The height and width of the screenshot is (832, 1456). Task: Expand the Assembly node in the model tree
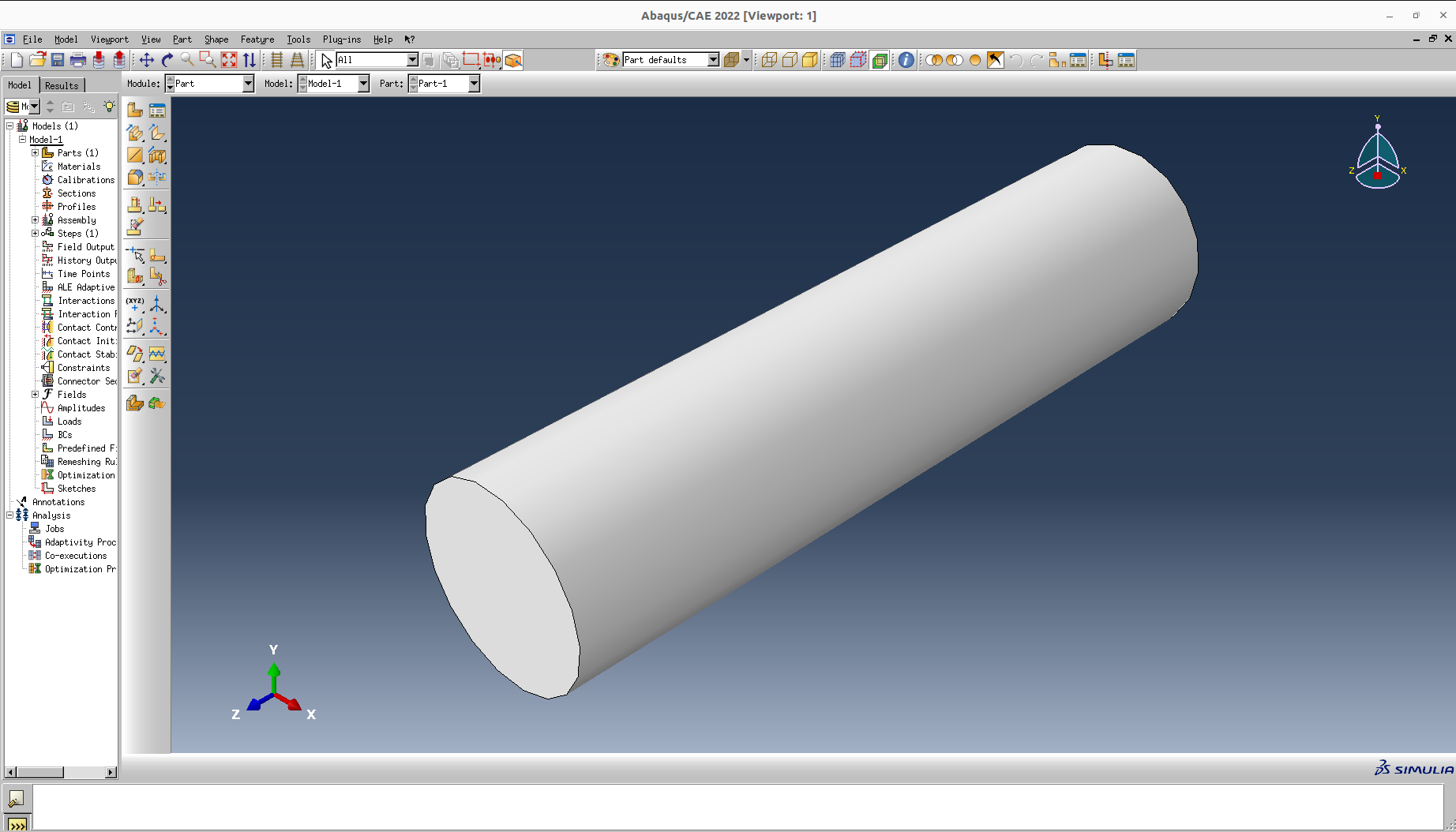(35, 219)
